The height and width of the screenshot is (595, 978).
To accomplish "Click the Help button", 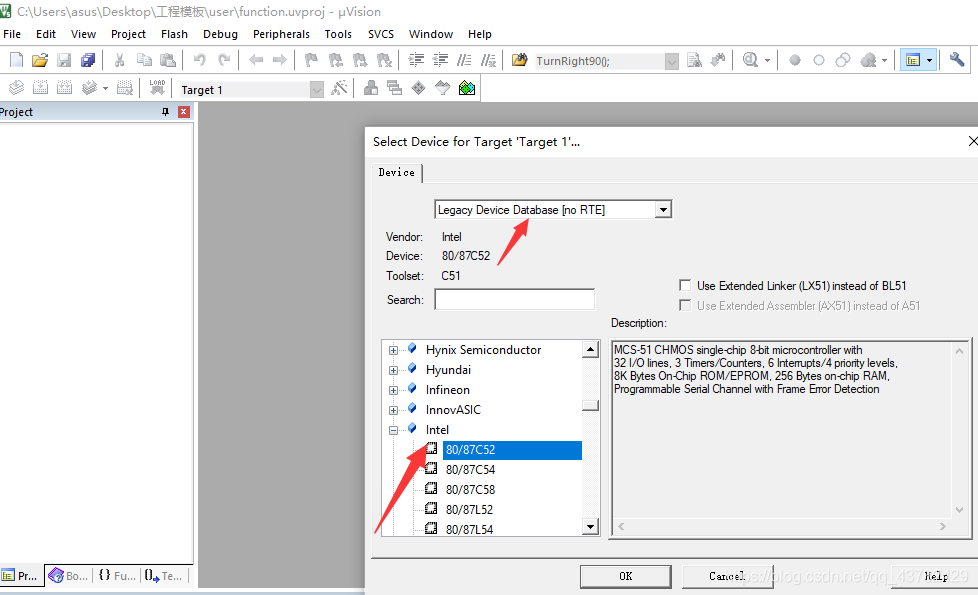I will click(936, 576).
